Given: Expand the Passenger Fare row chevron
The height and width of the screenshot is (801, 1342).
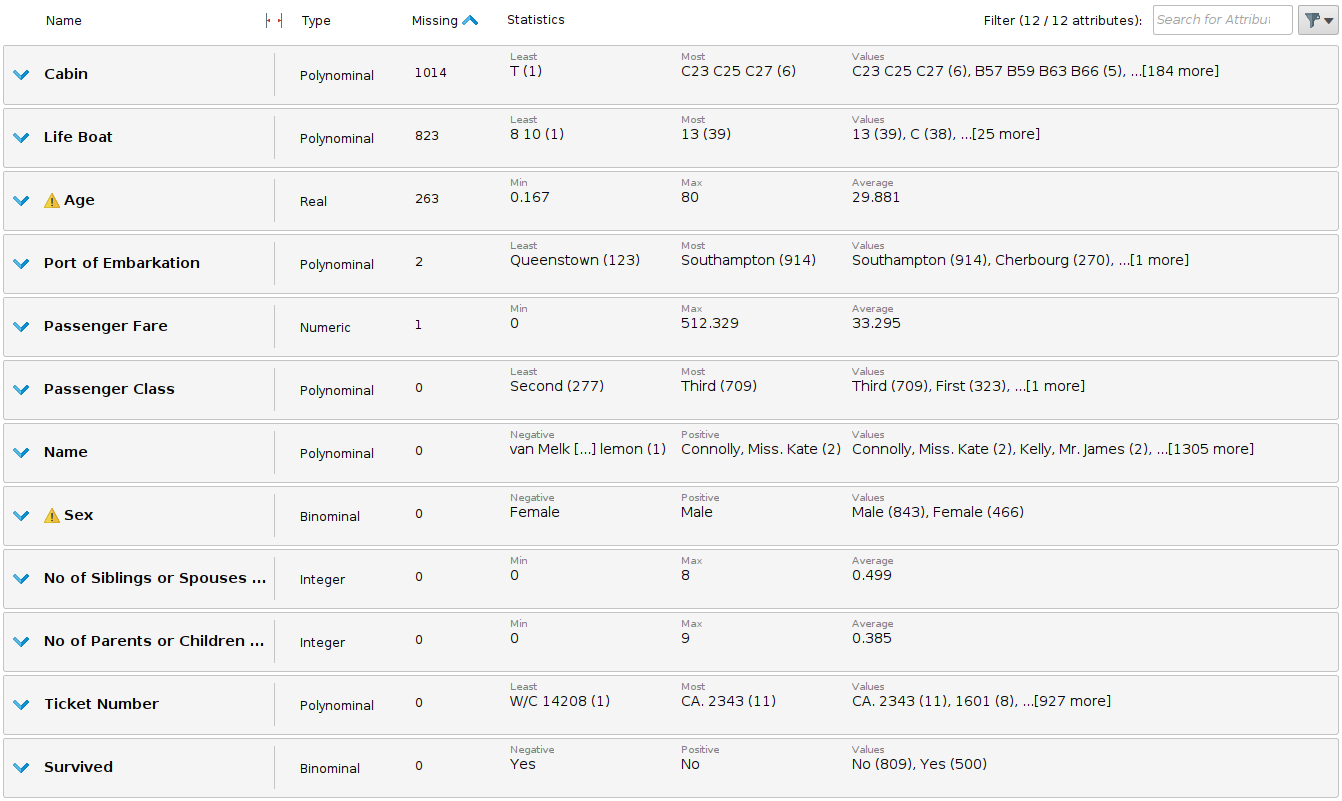Looking at the screenshot, I should pyautogui.click(x=21, y=327).
